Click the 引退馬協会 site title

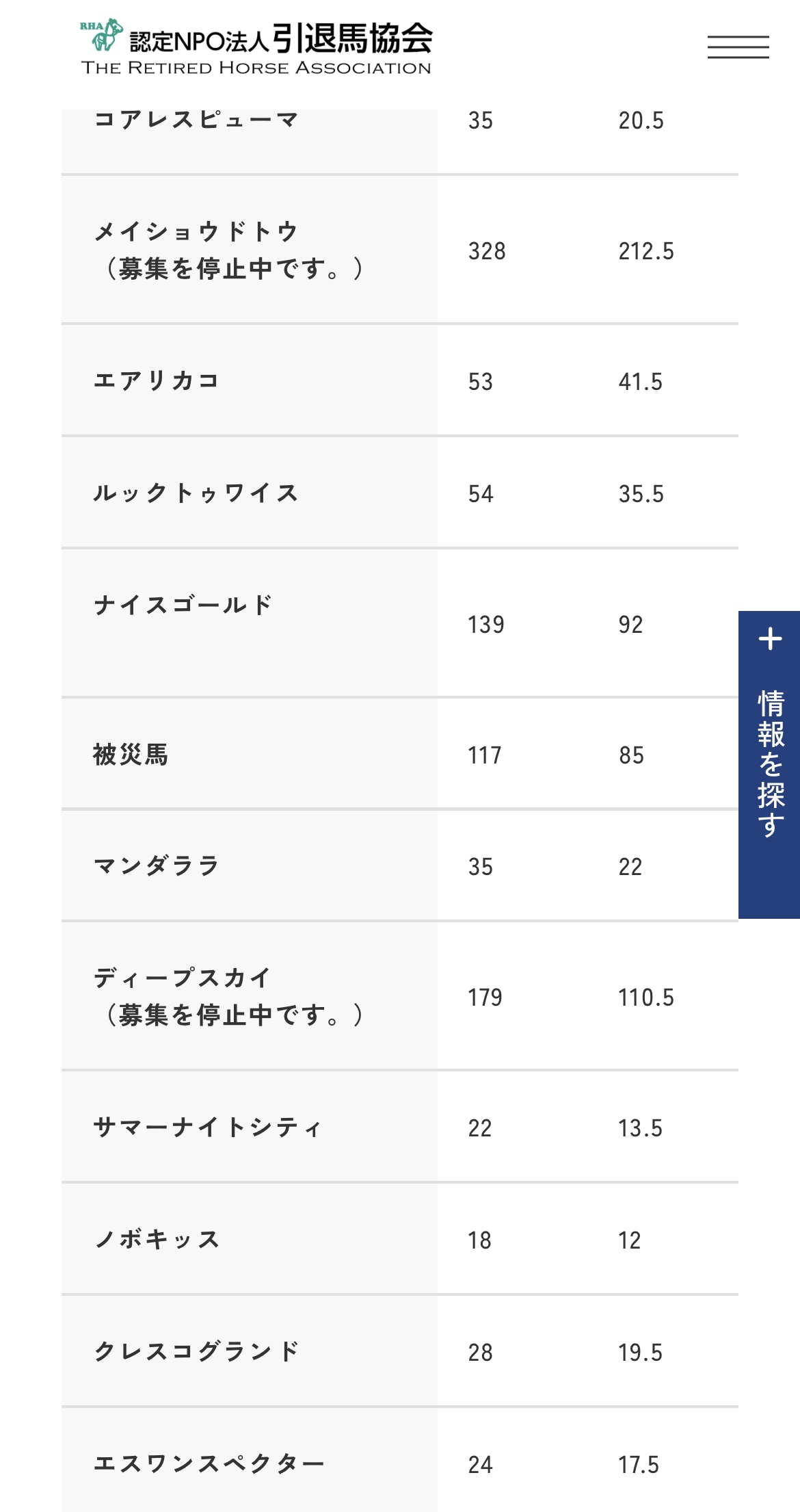click(353, 38)
